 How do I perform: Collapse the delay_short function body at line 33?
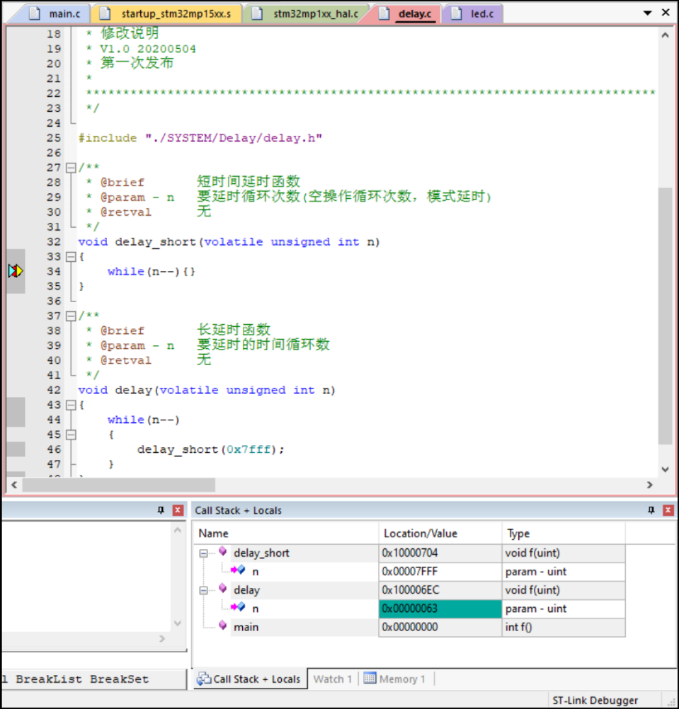coord(71,257)
